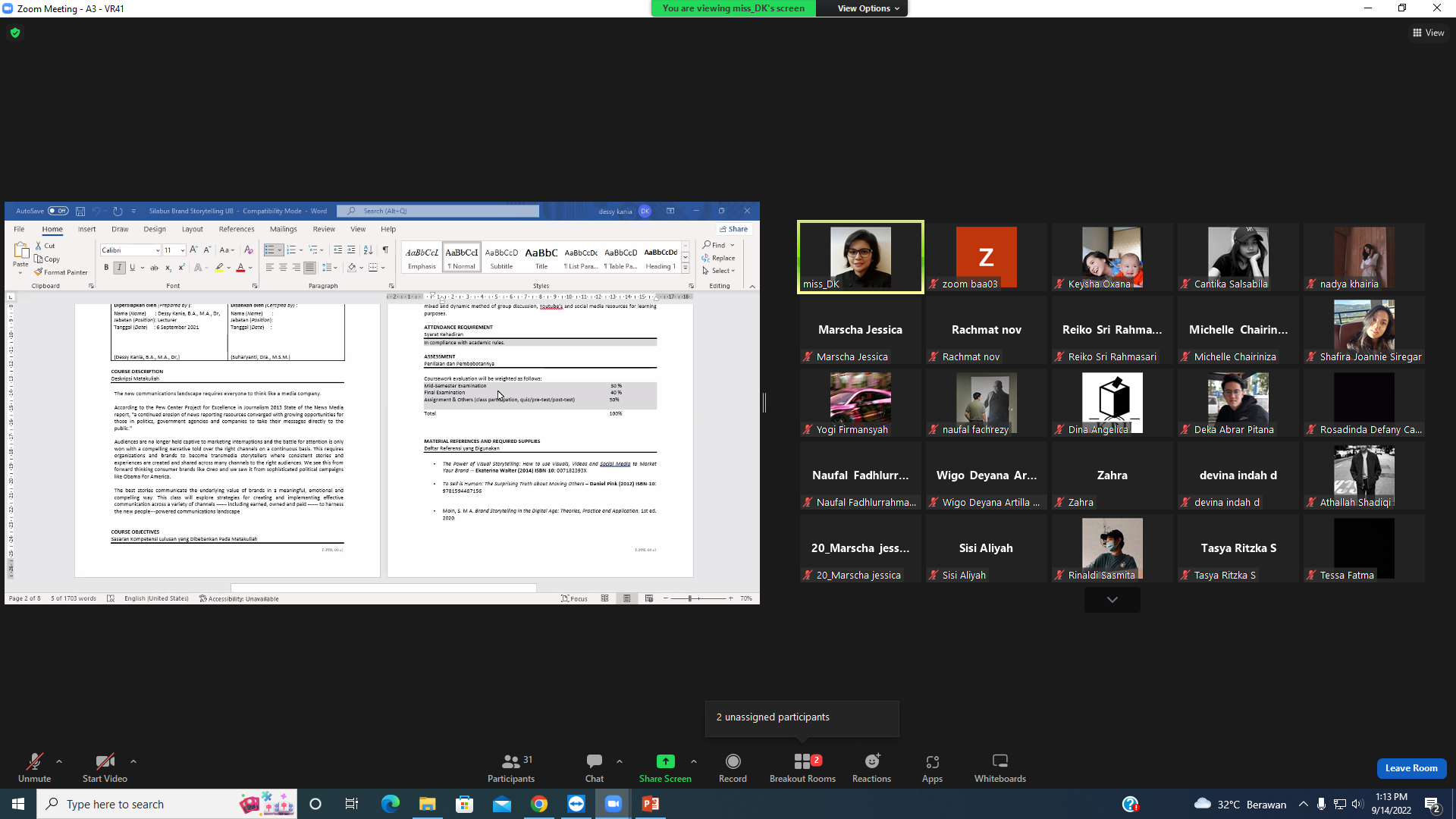Toggle Bold formatting in Word
The height and width of the screenshot is (819, 1456).
pos(106,268)
